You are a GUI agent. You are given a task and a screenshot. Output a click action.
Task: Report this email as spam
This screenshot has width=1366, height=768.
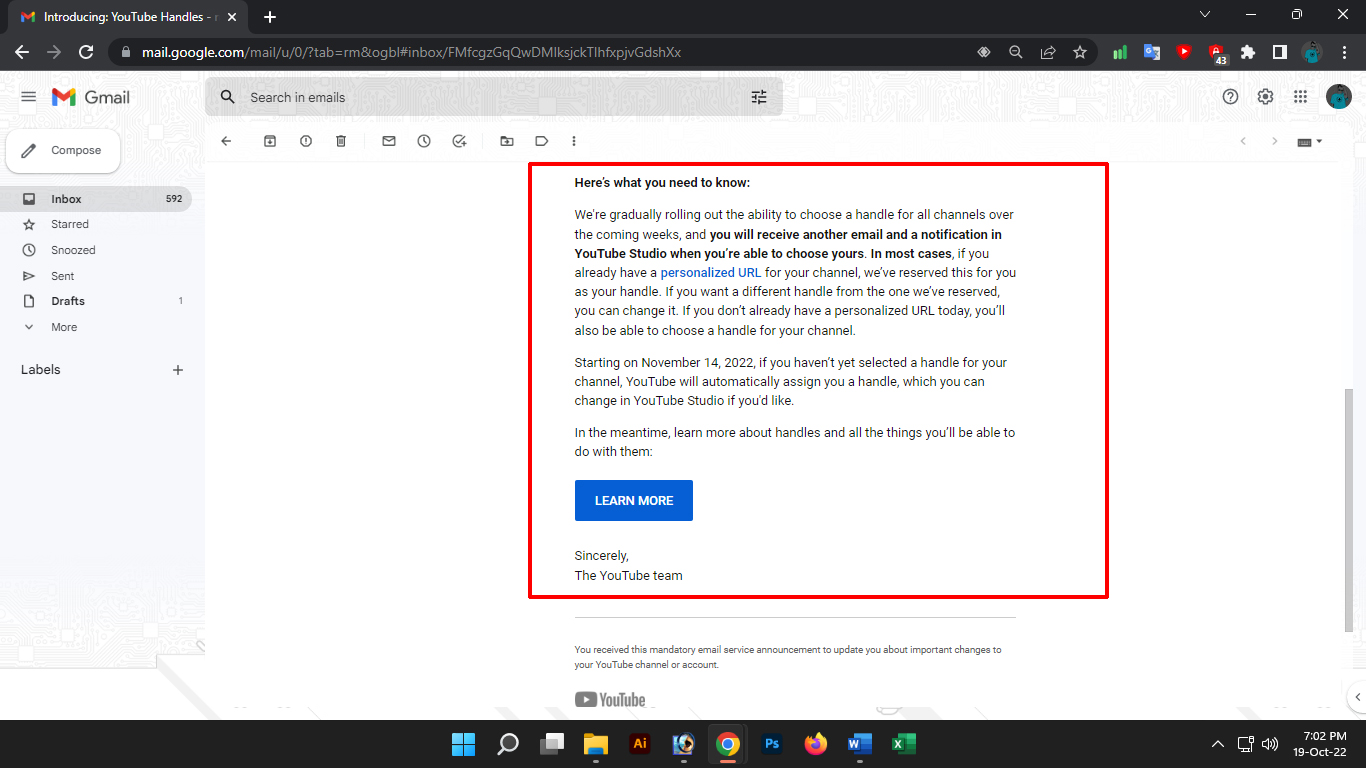306,141
